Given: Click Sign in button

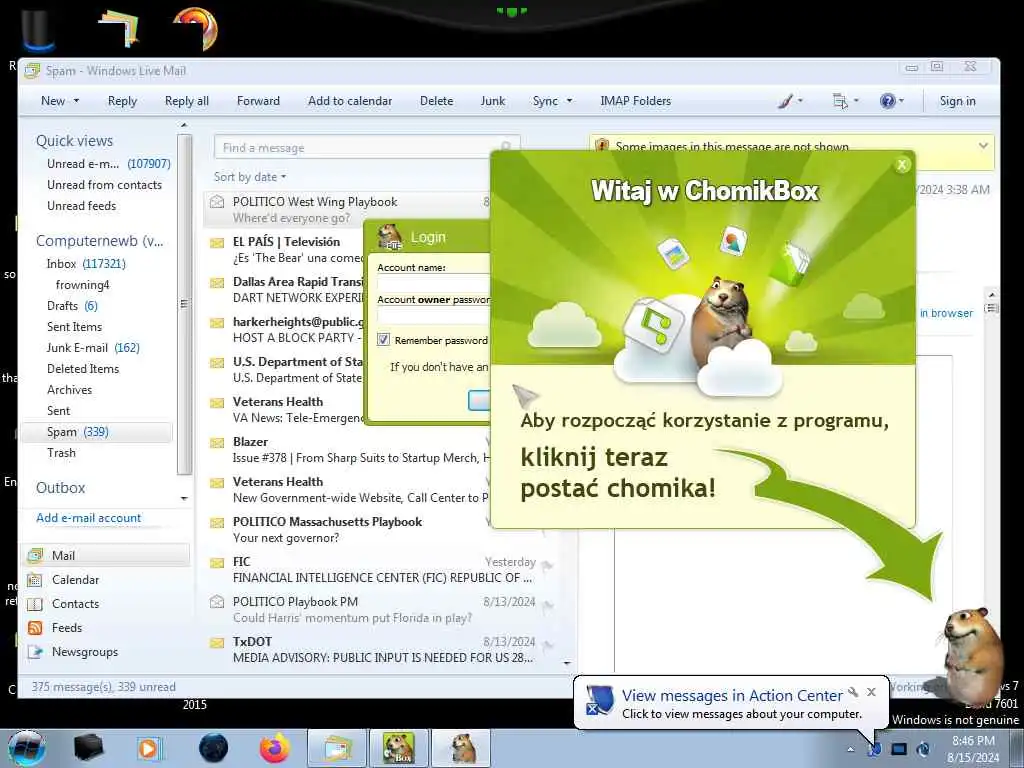Looking at the screenshot, I should [957, 101].
